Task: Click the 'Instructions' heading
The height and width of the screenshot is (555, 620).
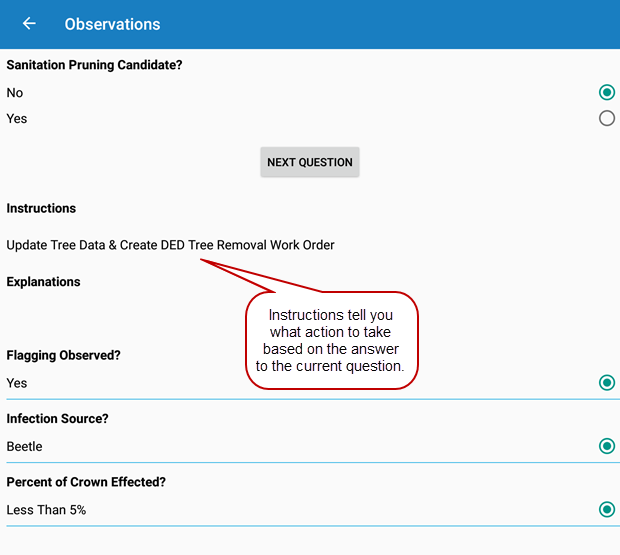Action: pos(41,209)
